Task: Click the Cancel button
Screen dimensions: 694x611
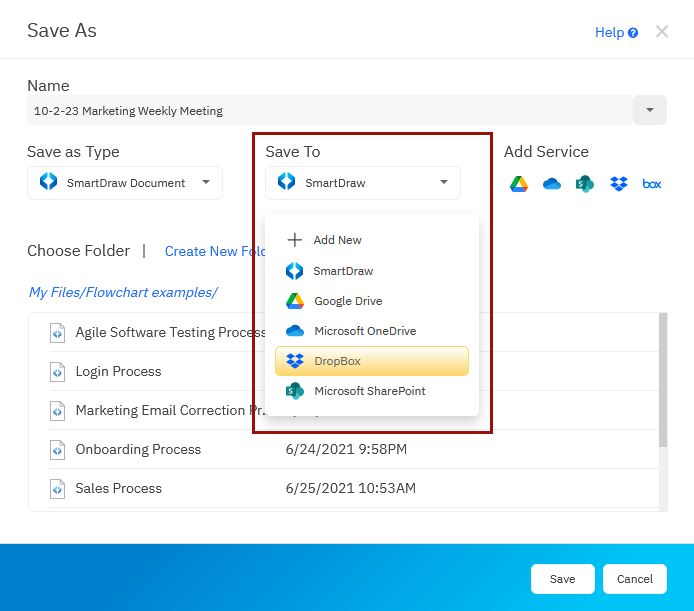Action: pyautogui.click(x=635, y=579)
